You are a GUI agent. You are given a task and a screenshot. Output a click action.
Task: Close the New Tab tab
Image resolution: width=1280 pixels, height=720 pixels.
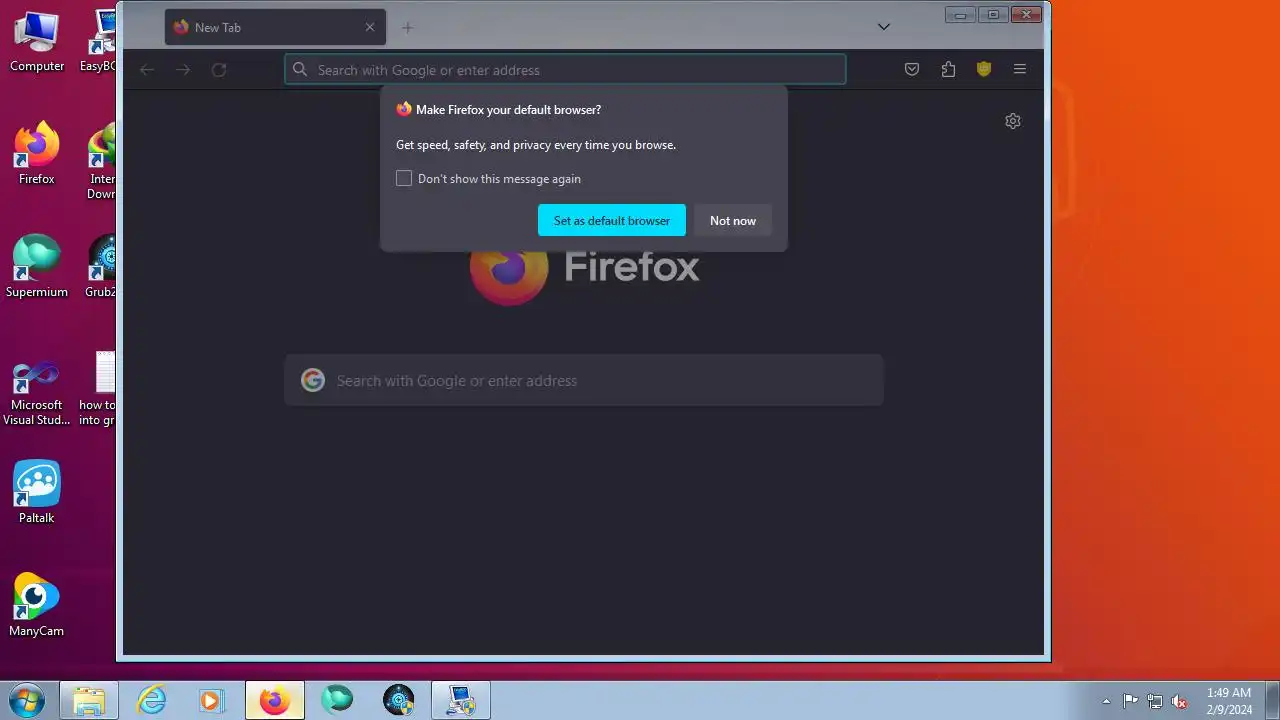(370, 27)
